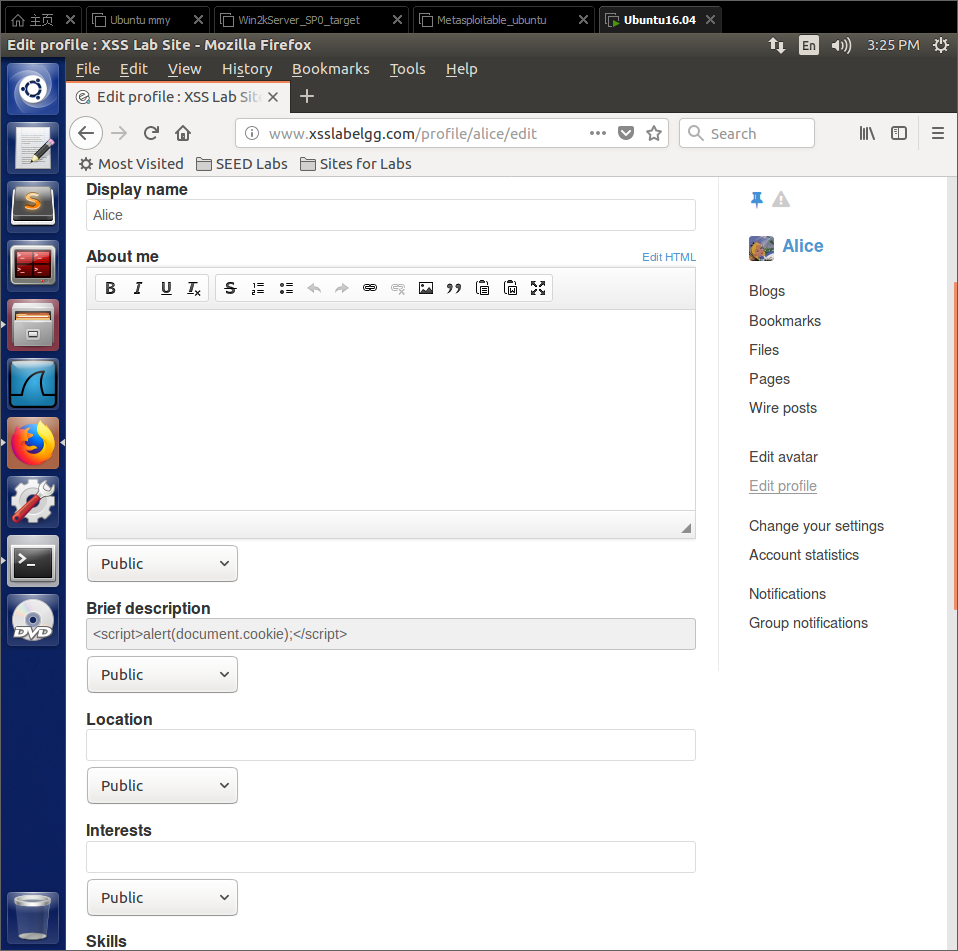The image size is (958, 951).
Task: Open About me access level dropdown
Action: coord(163,564)
